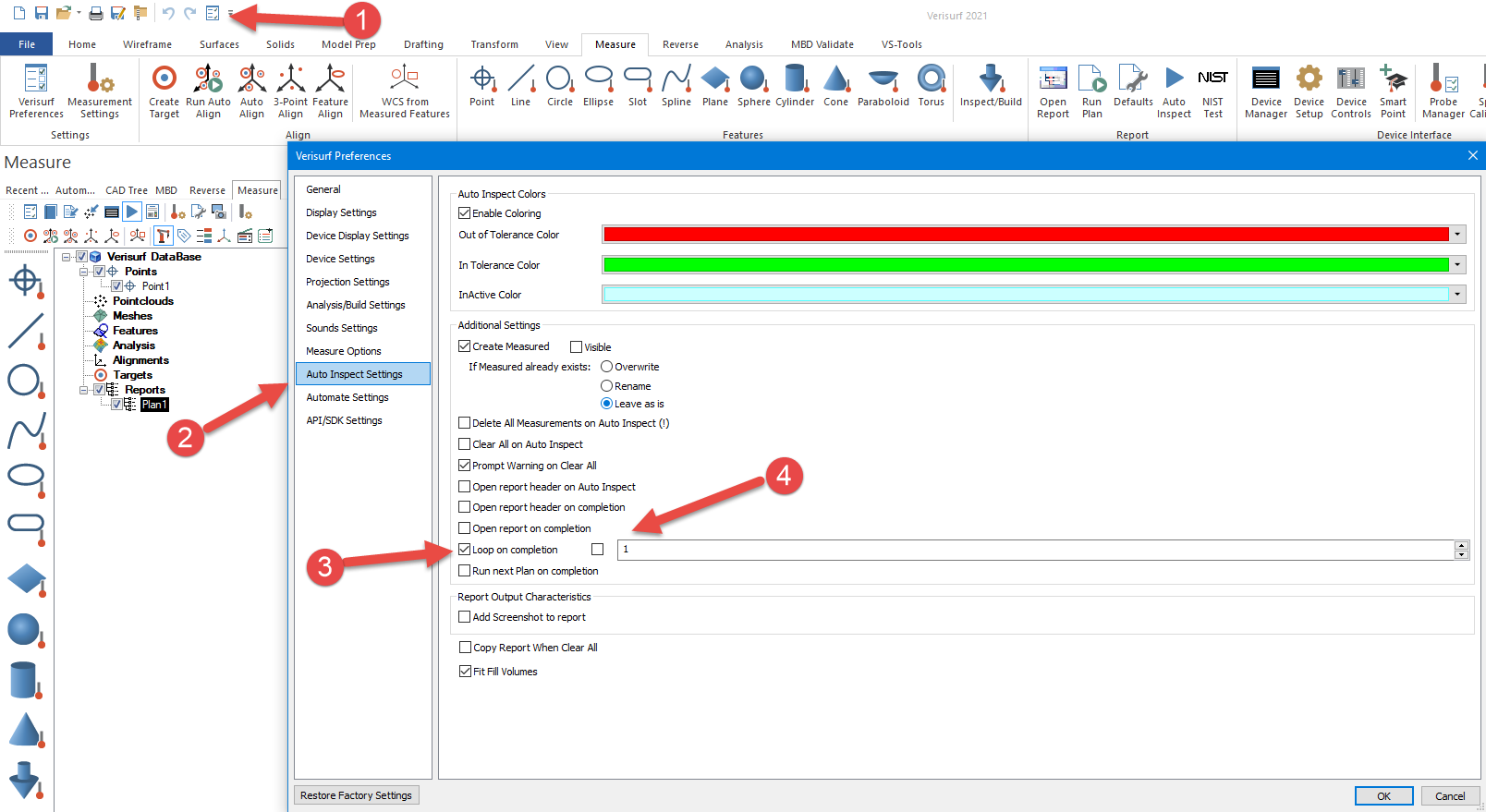Open Device Setup gear icon
Screen dimensions: 1486x812
(1309, 79)
